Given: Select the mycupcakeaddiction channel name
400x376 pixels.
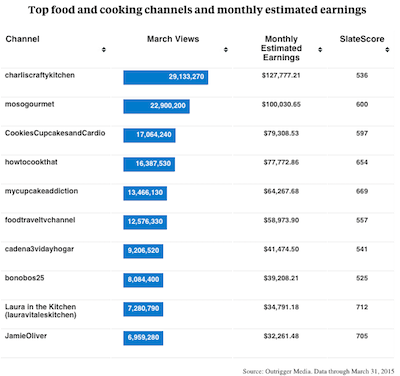Looking at the screenshot, I should tap(41, 191).
